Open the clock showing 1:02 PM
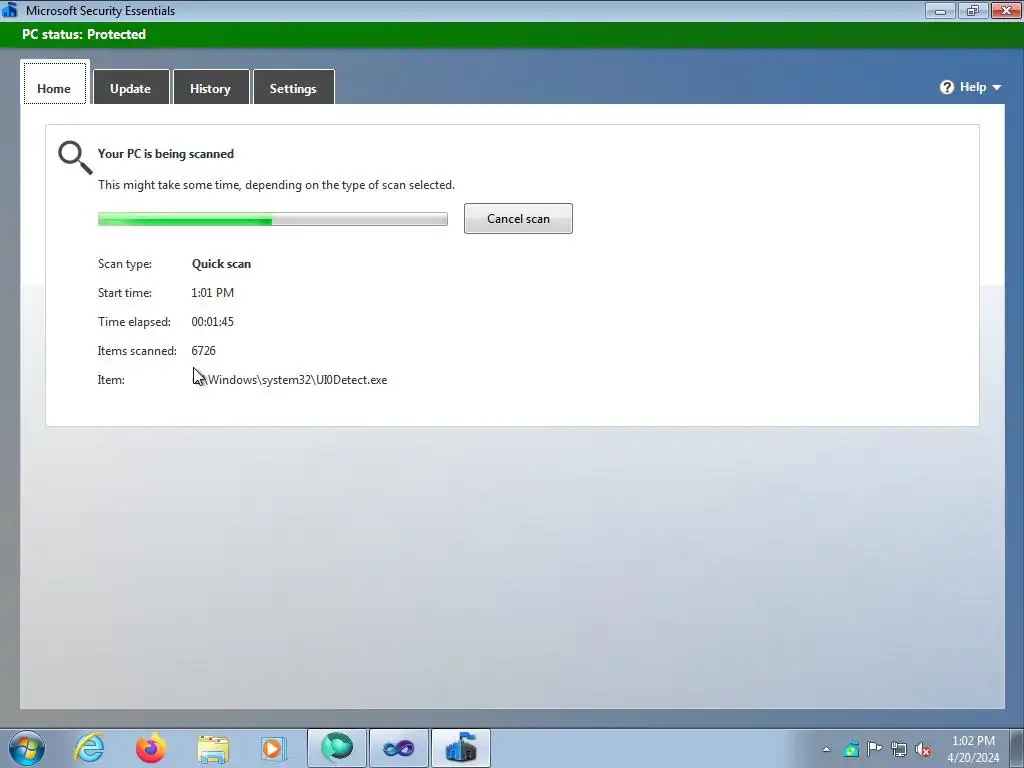Viewport: 1024px width, 768px height. [x=973, y=749]
